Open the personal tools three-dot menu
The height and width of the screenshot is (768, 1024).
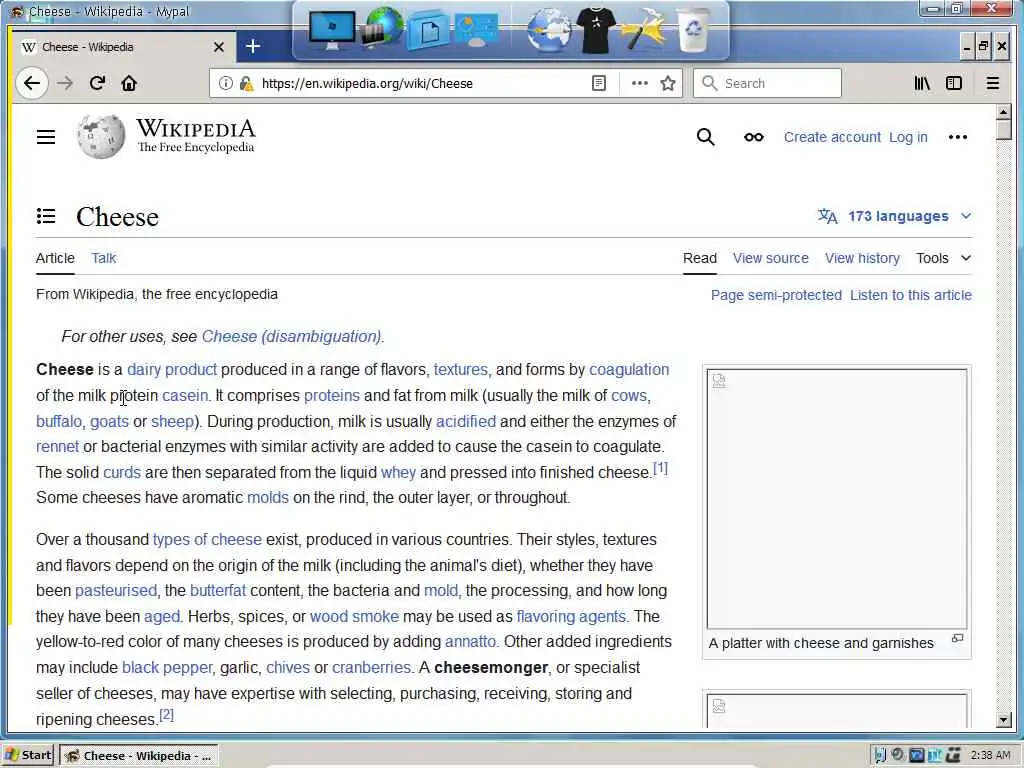(957, 137)
